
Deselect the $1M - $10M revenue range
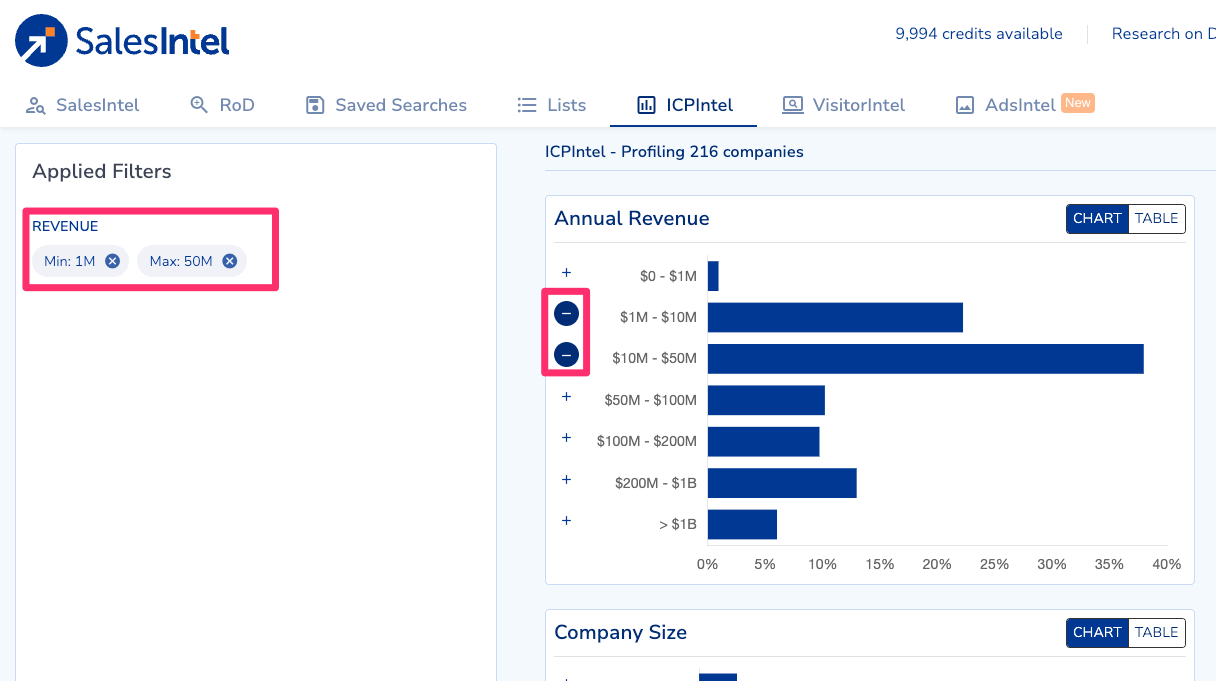click(566, 314)
